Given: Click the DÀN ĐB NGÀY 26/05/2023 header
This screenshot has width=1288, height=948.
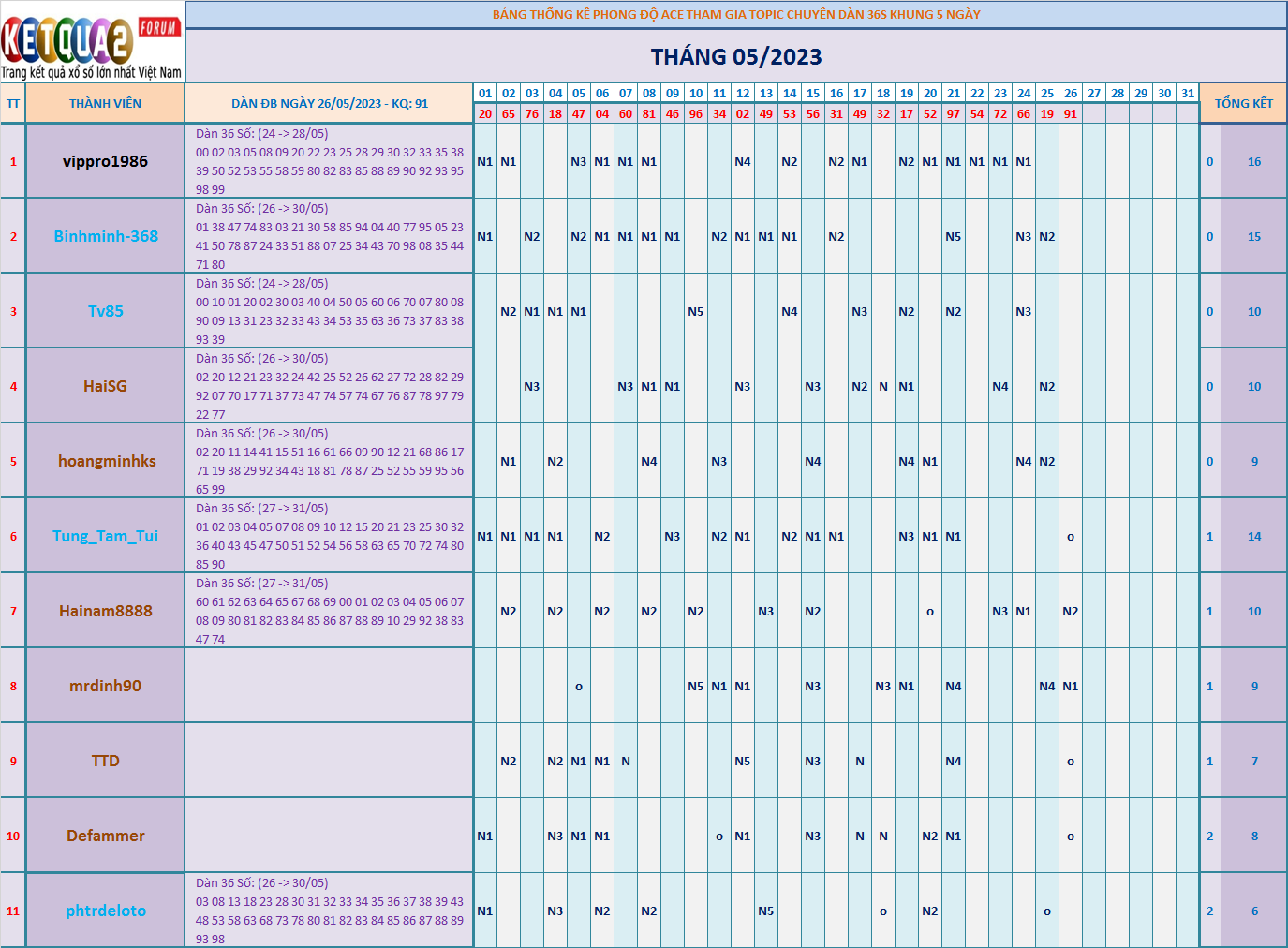Looking at the screenshot, I should click(x=330, y=104).
